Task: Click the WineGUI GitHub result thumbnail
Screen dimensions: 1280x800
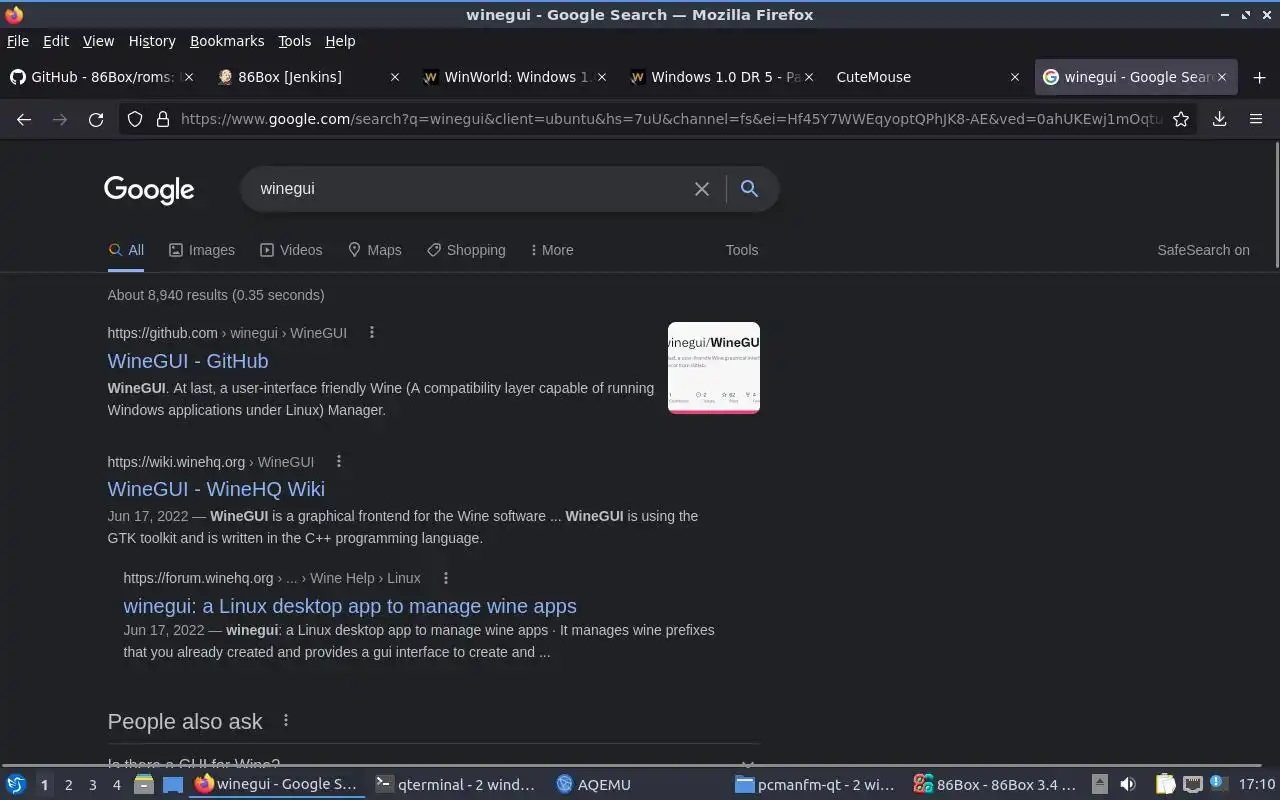Action: (714, 368)
